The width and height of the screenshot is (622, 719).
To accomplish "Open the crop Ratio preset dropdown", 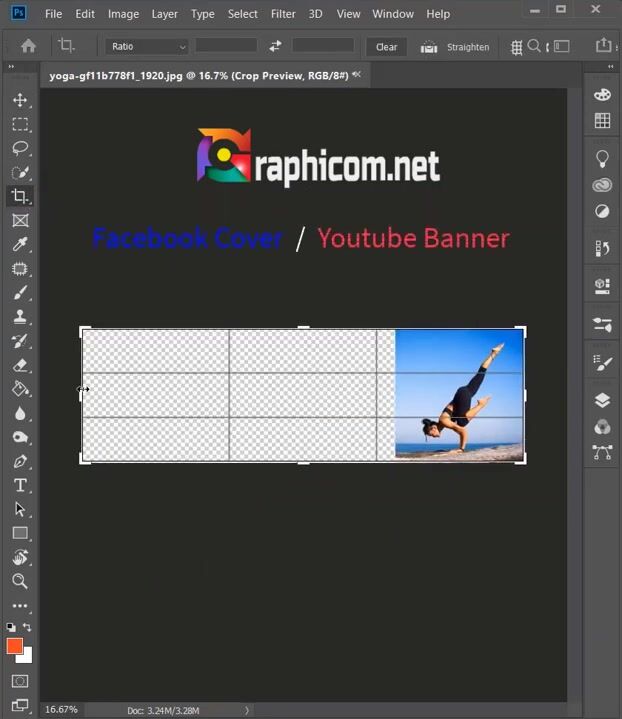I will (x=147, y=47).
